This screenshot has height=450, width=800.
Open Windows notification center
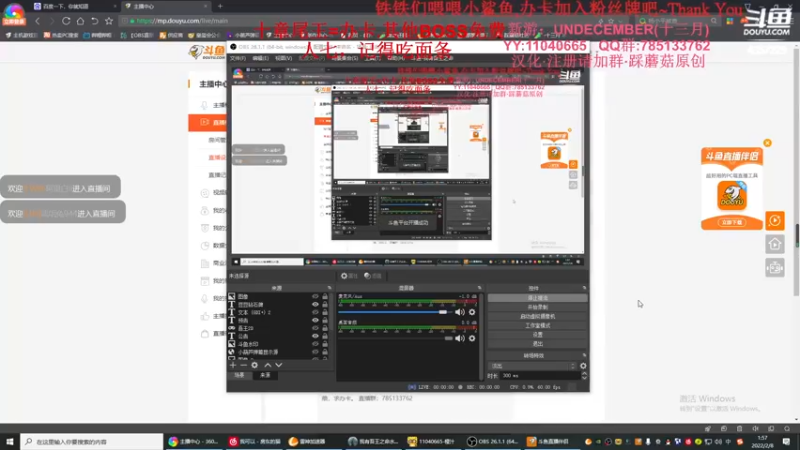tap(786, 441)
